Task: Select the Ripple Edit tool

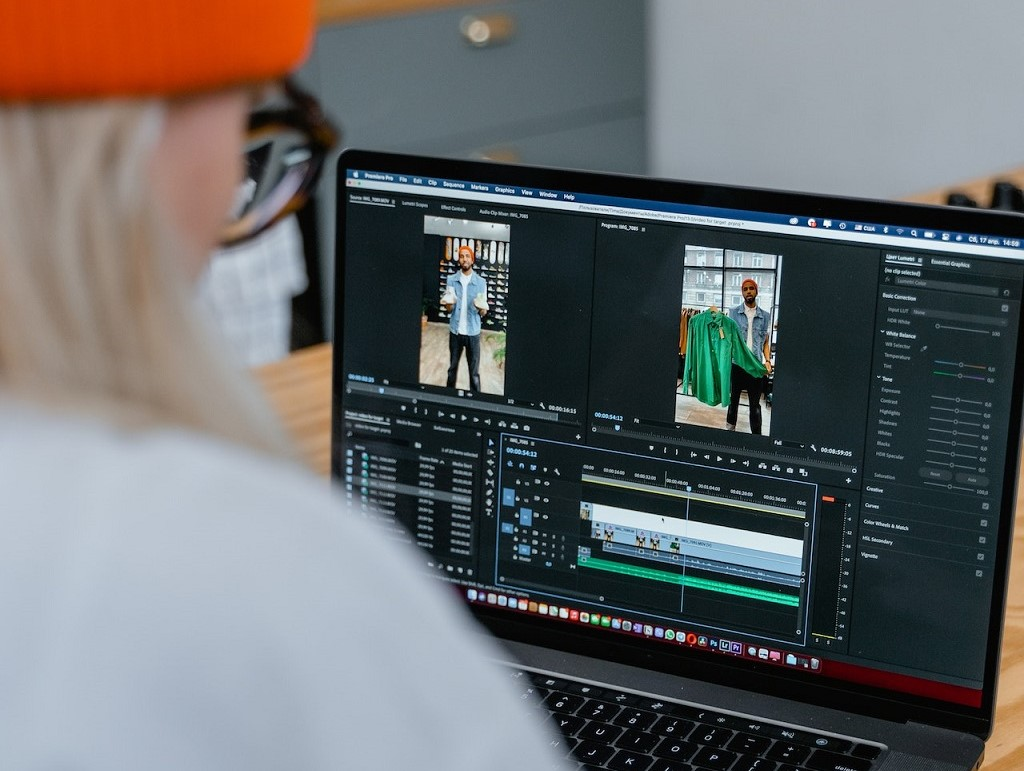Action: click(490, 462)
